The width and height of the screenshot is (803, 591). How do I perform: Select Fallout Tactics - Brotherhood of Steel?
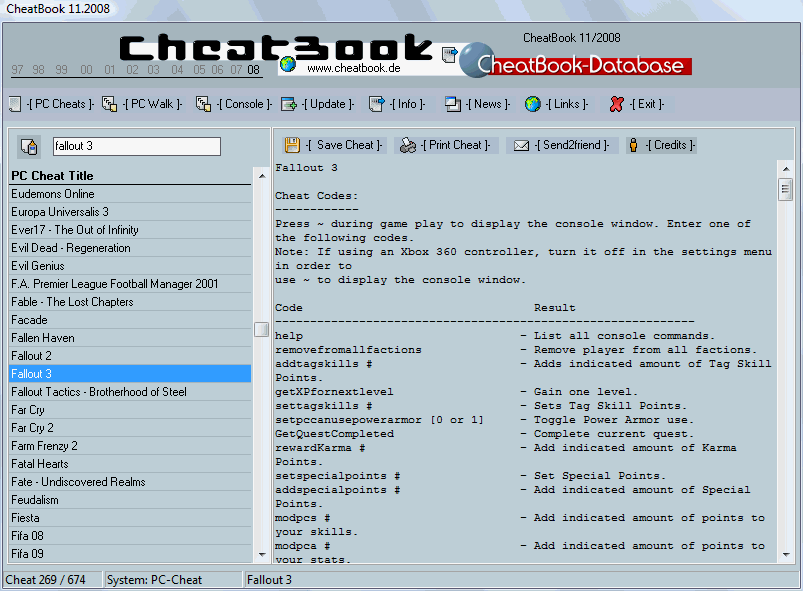click(x=130, y=392)
